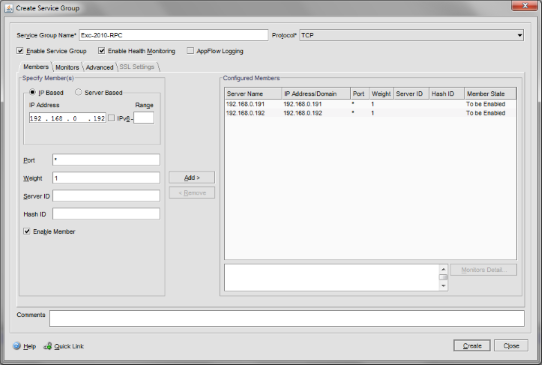
Task: Click the monitor details scrollbar thumb
Action: click(x=443, y=277)
